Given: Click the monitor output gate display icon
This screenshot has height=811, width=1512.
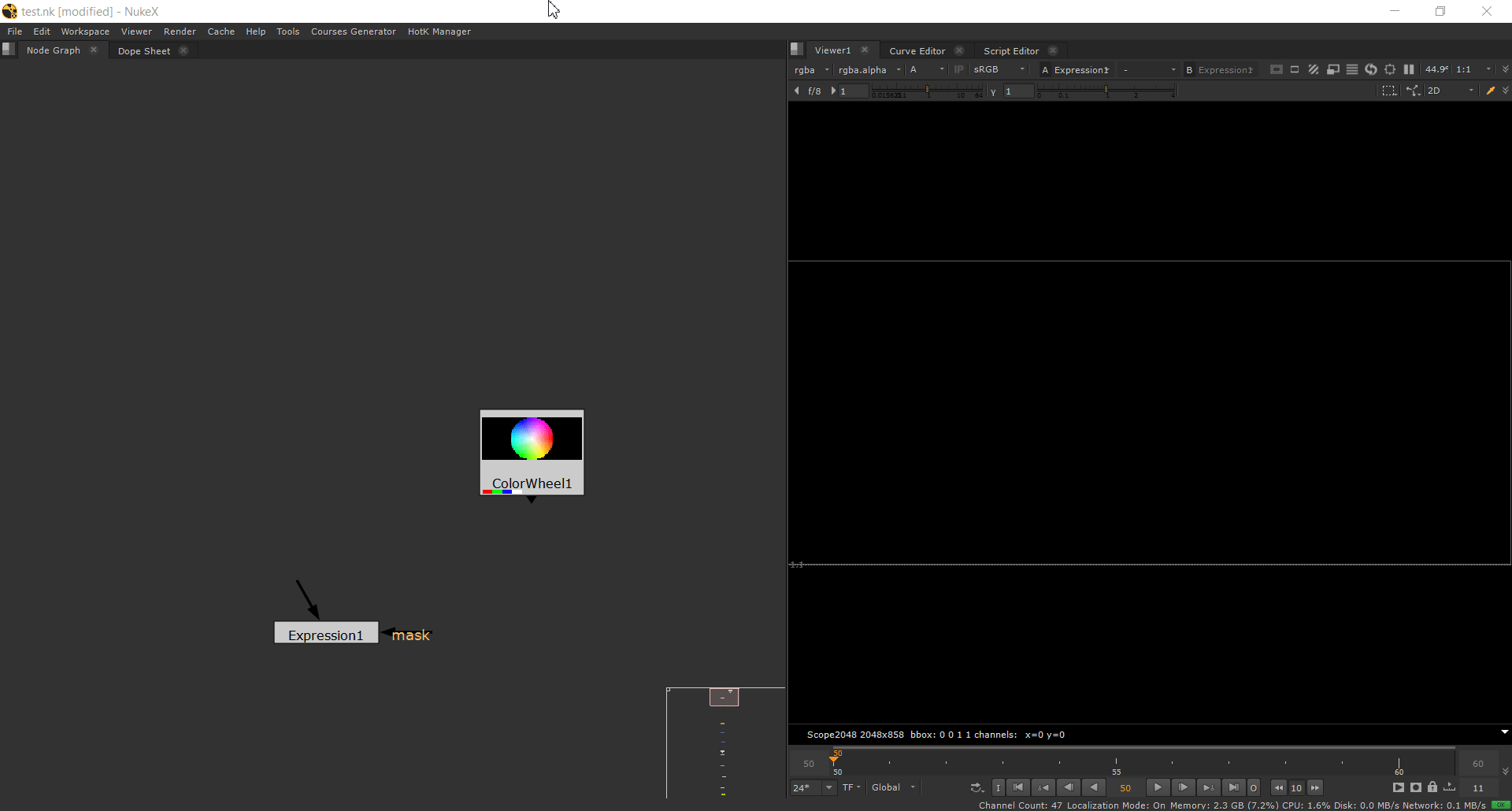Looking at the screenshot, I should [1333, 69].
